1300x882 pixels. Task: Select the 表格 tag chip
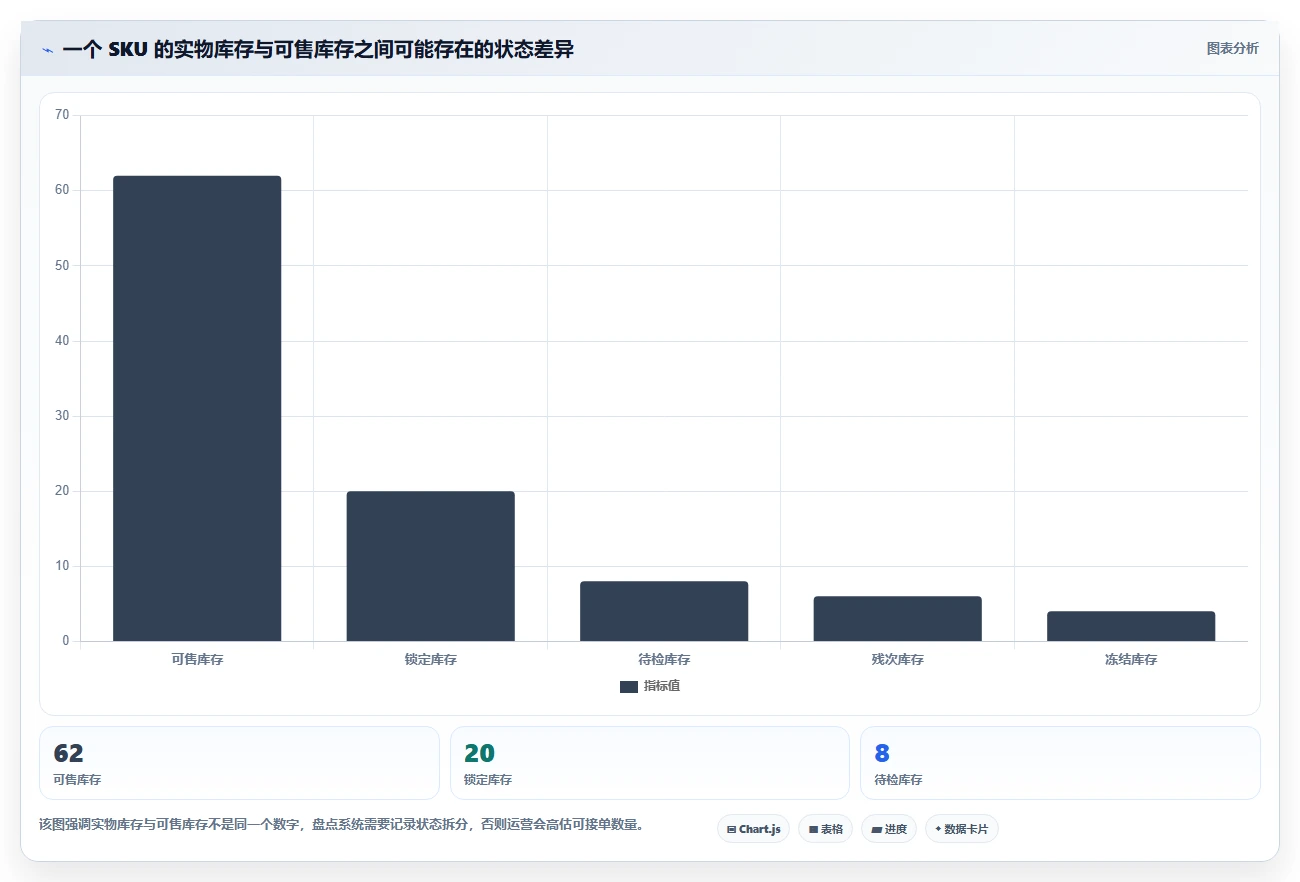[x=825, y=829]
